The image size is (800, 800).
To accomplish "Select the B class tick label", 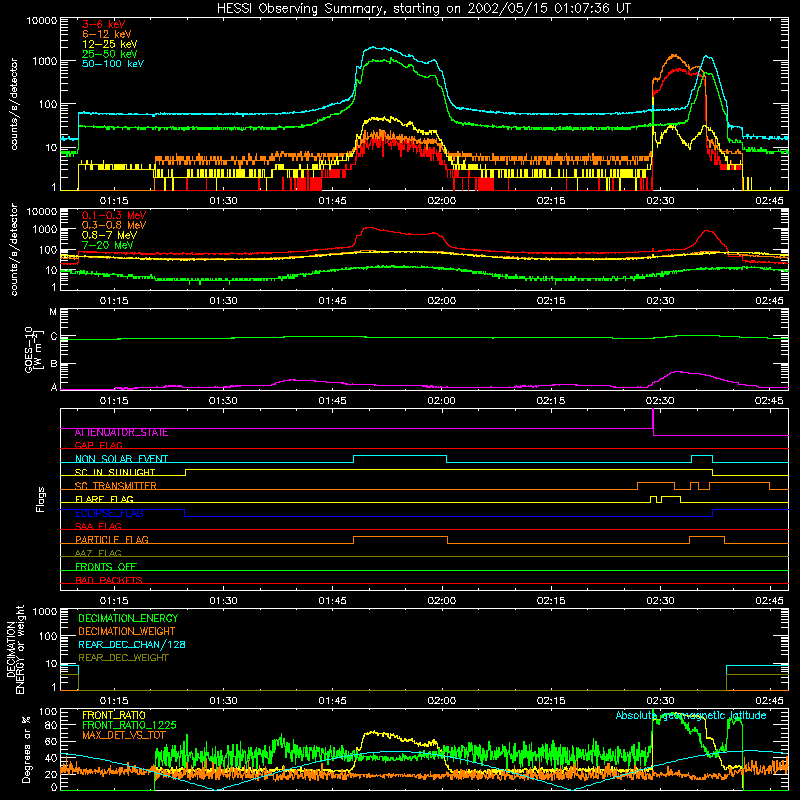I will coord(54,364).
